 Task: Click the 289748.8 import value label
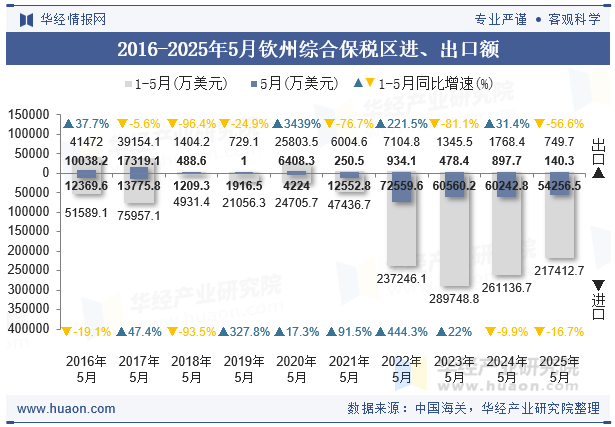click(454, 299)
